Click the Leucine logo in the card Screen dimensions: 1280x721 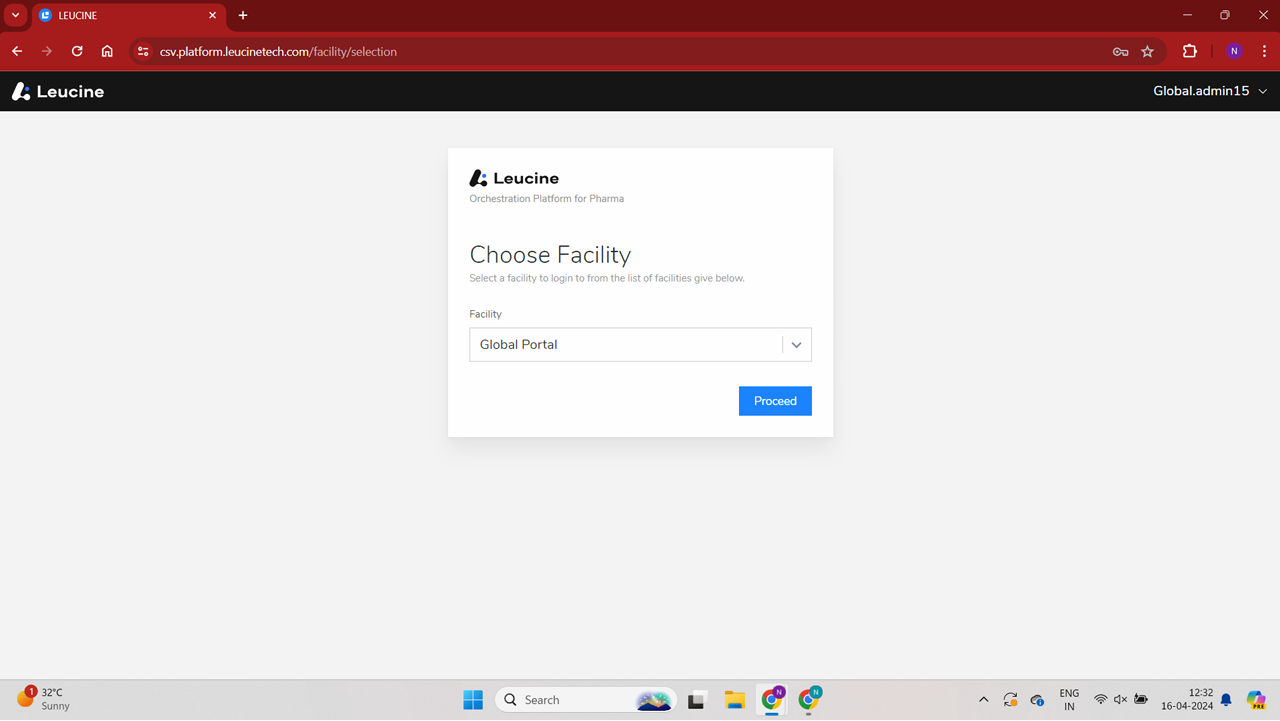click(514, 178)
